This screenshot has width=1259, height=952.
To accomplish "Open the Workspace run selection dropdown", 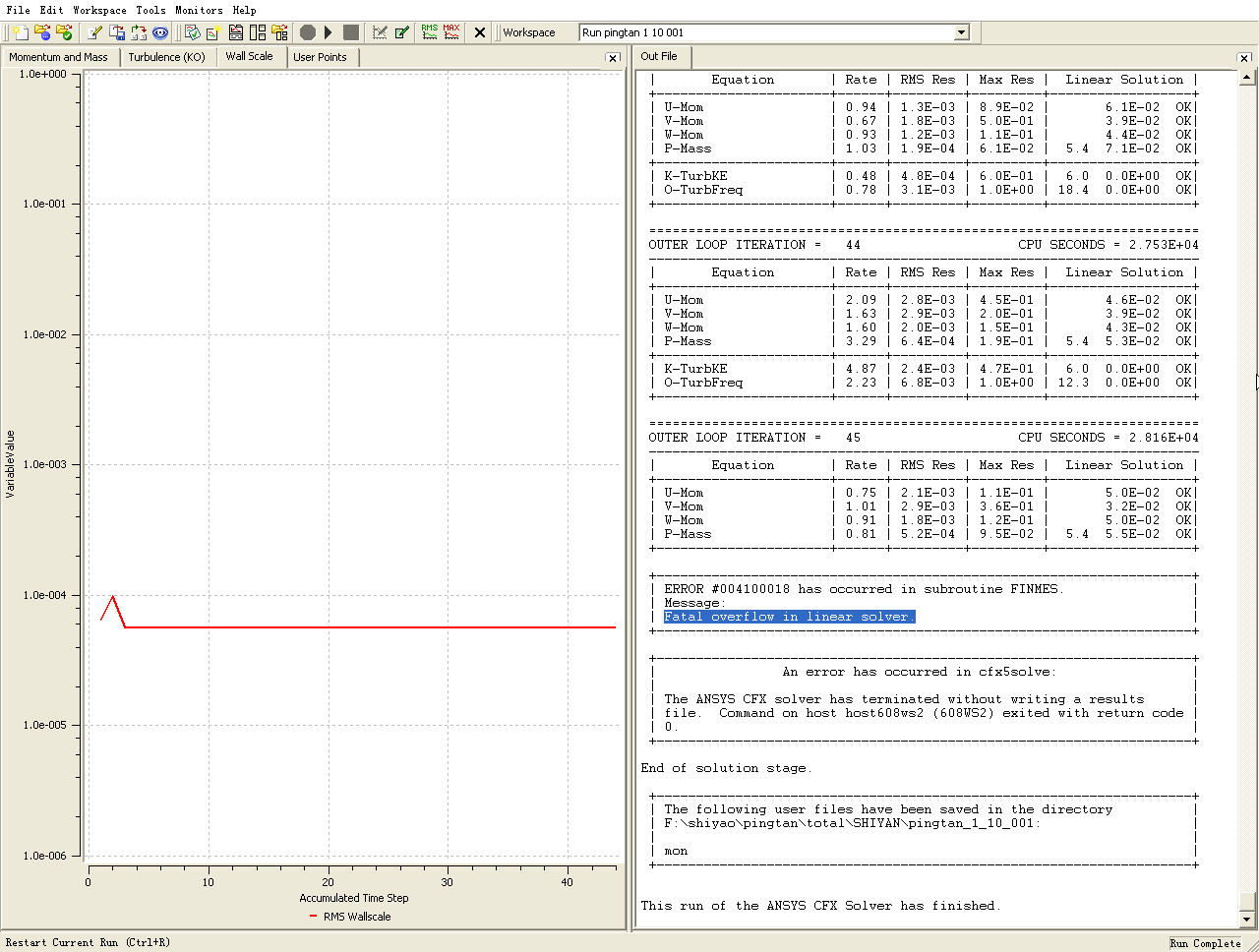I will 961,32.
